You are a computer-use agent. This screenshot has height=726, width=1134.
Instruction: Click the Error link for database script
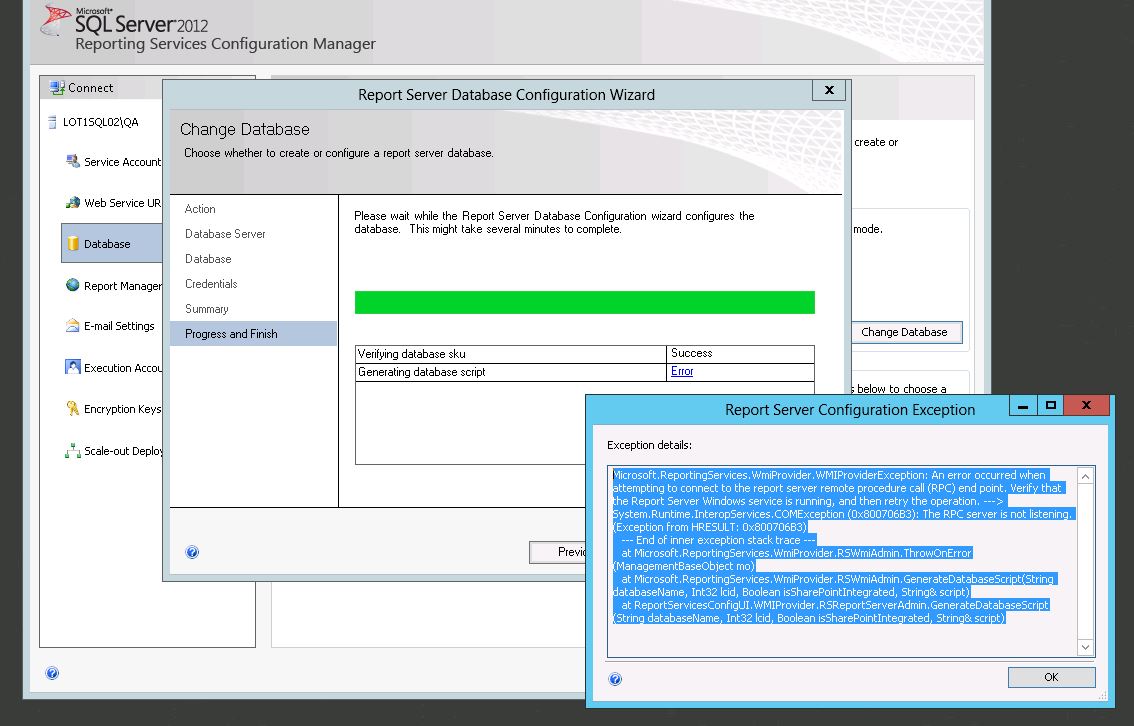(682, 371)
